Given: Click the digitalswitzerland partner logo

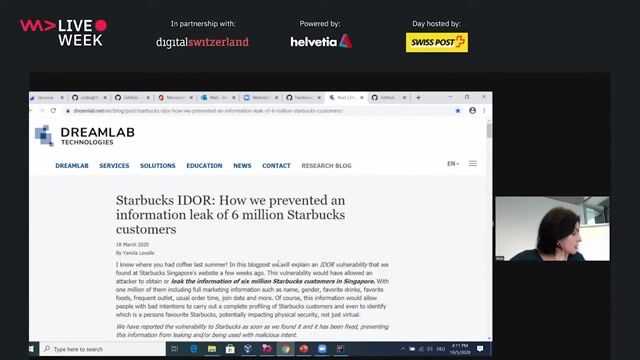Looking at the screenshot, I should [x=202, y=42].
